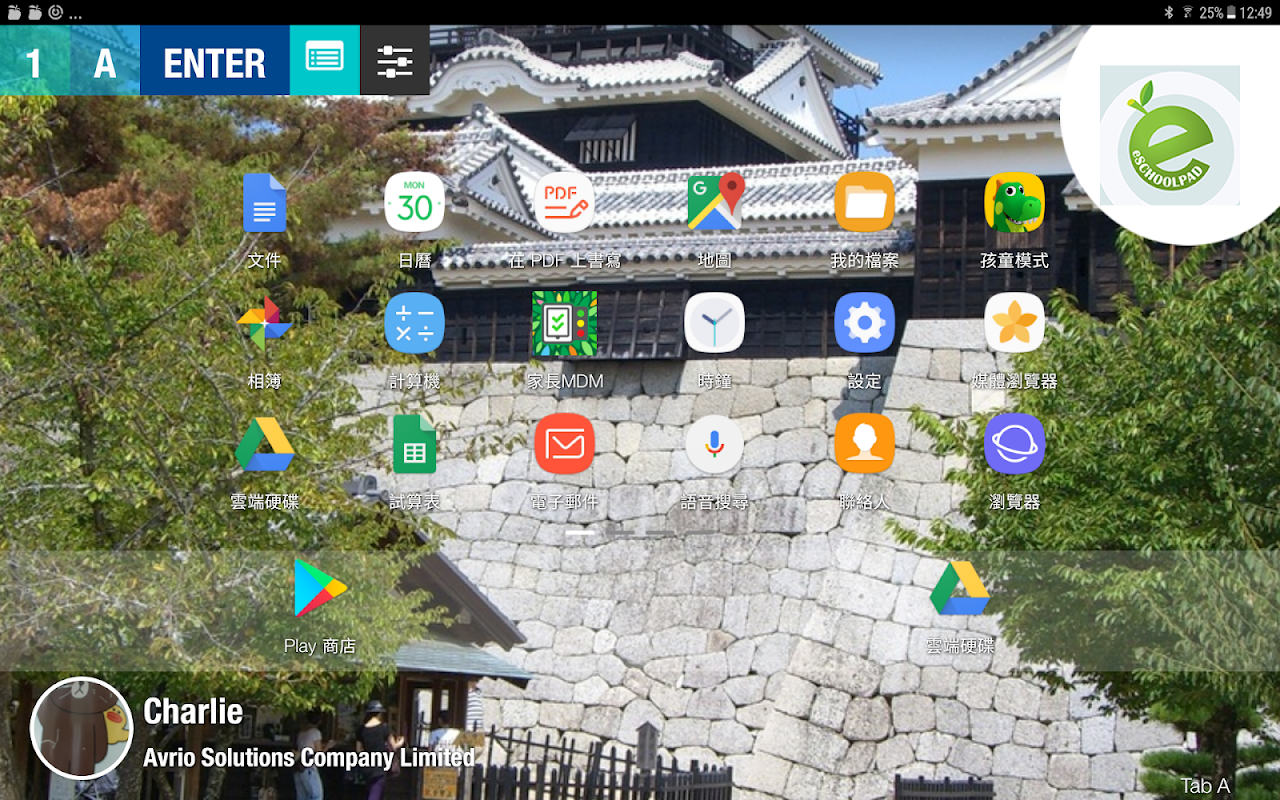The width and height of the screenshot is (1280, 800).
Task: Open the 計算機 calculator app
Action: click(414, 323)
